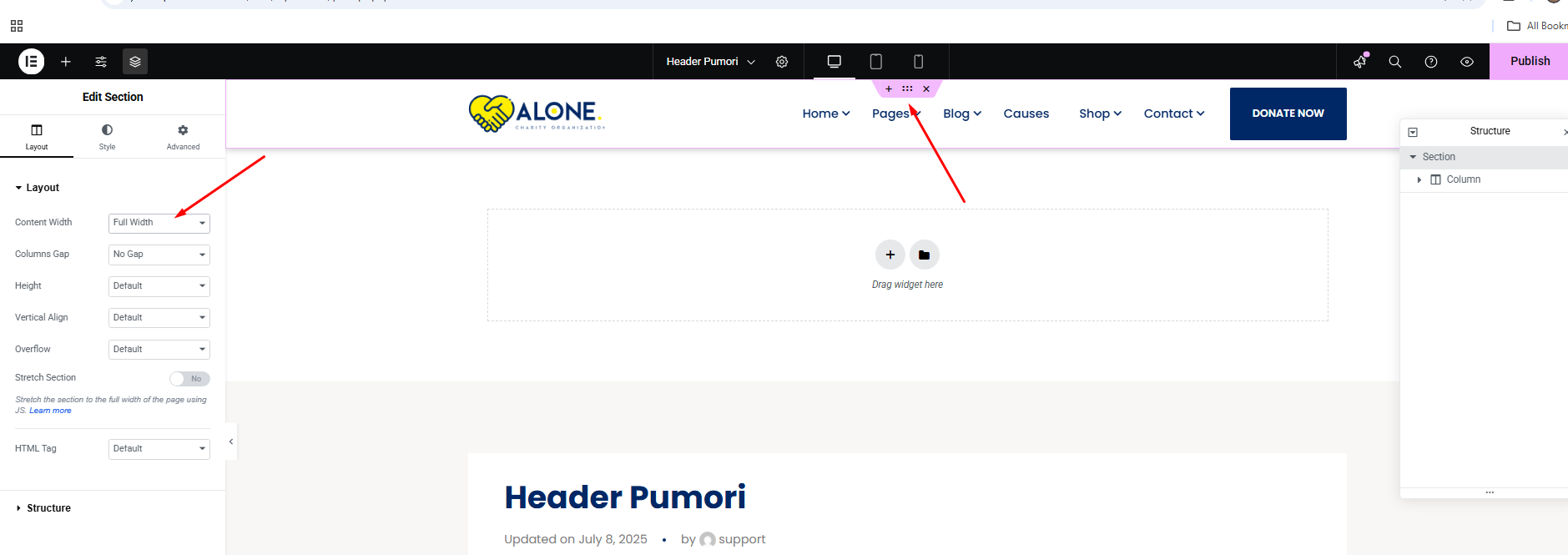Expand Column row in Structure navigator

pyautogui.click(x=1419, y=179)
